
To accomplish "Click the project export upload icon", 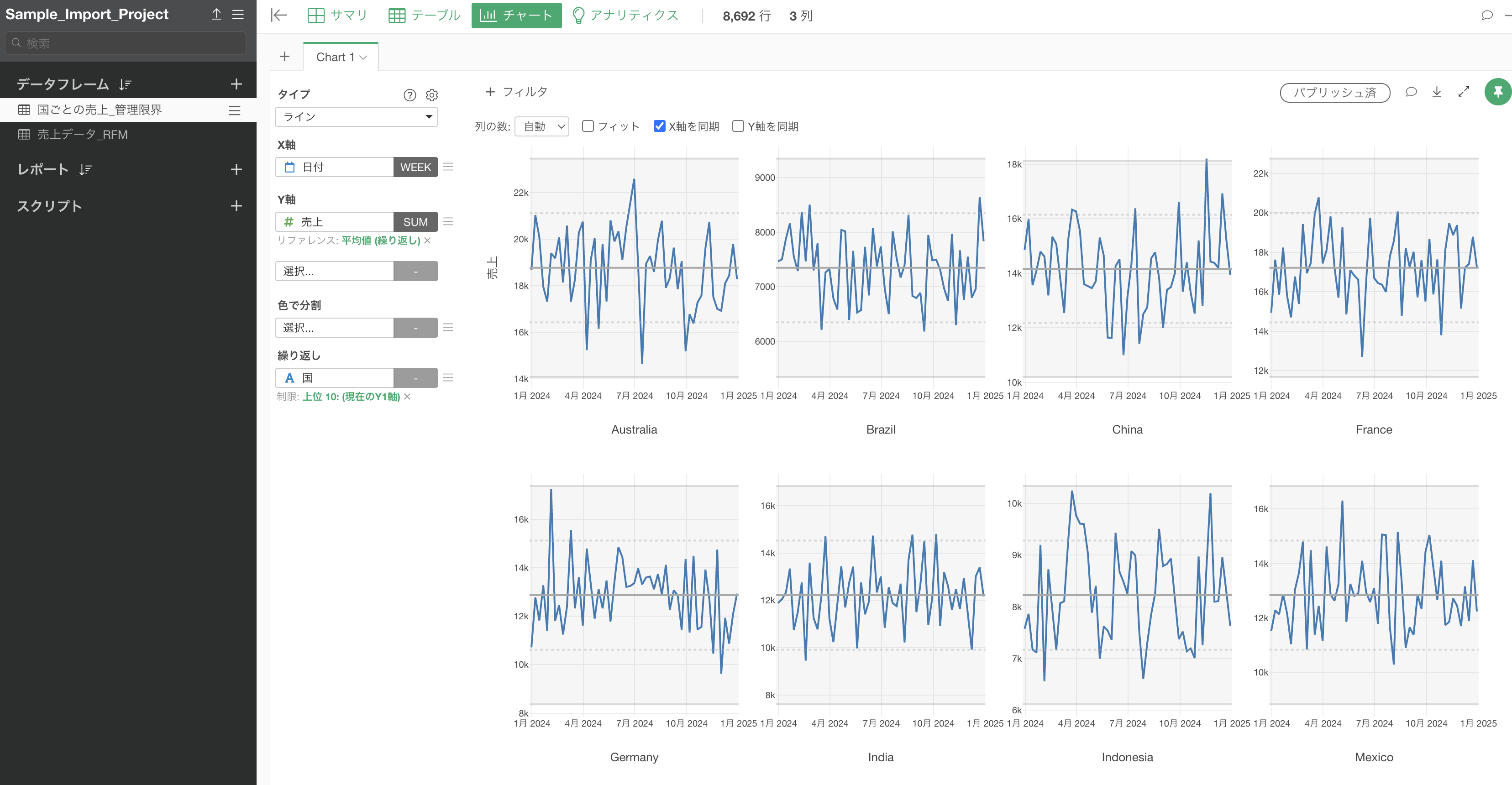I will coord(216,14).
